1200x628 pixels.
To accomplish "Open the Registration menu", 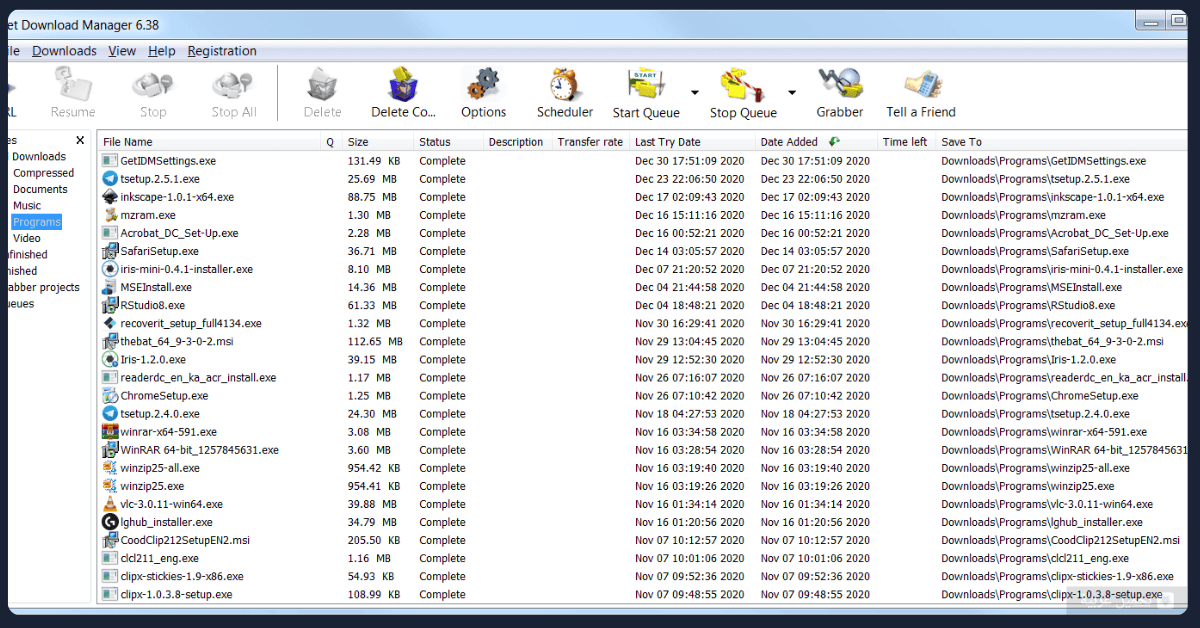I will click(x=222, y=51).
